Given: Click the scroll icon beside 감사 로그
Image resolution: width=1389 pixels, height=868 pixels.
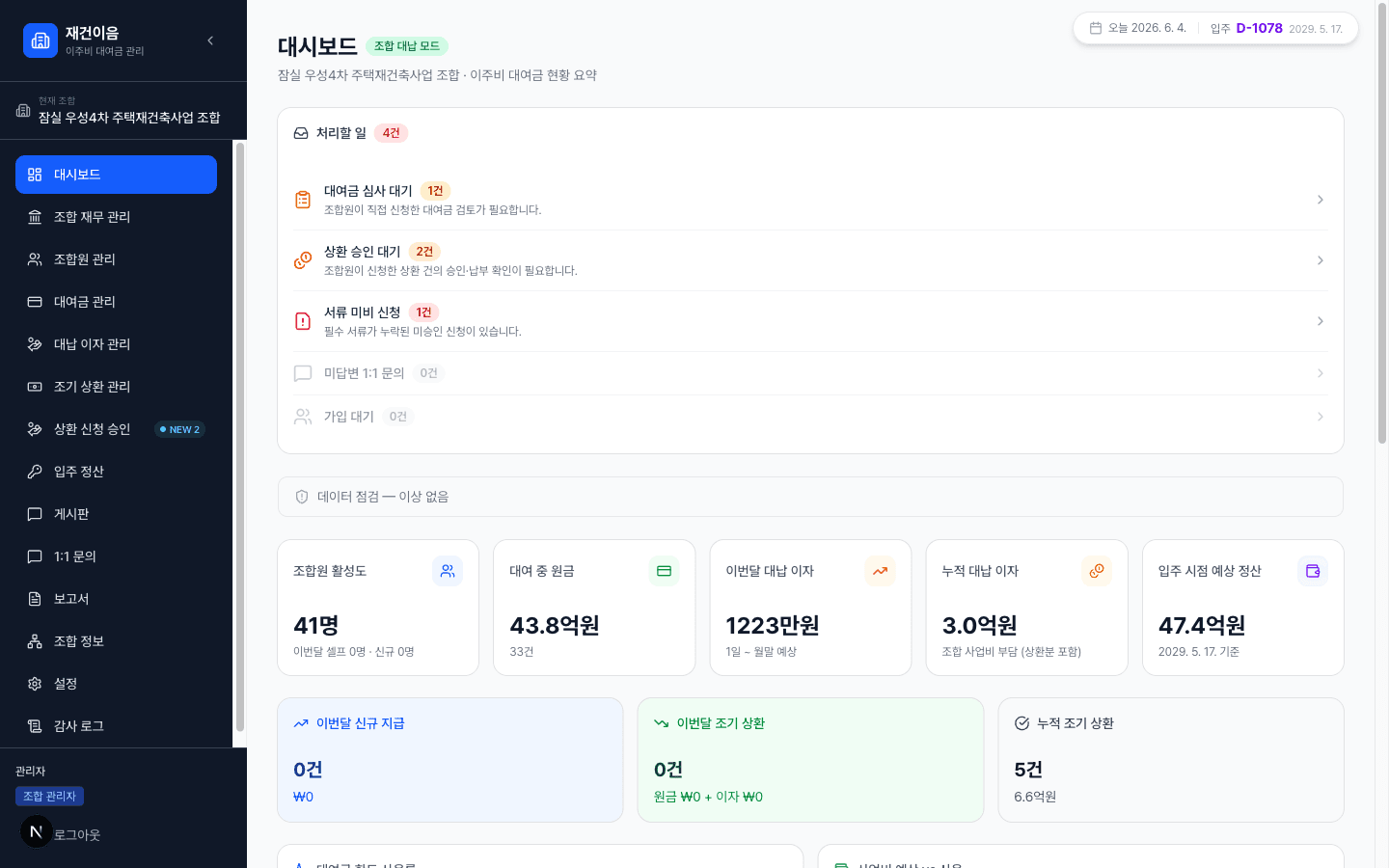Looking at the screenshot, I should coord(35,726).
